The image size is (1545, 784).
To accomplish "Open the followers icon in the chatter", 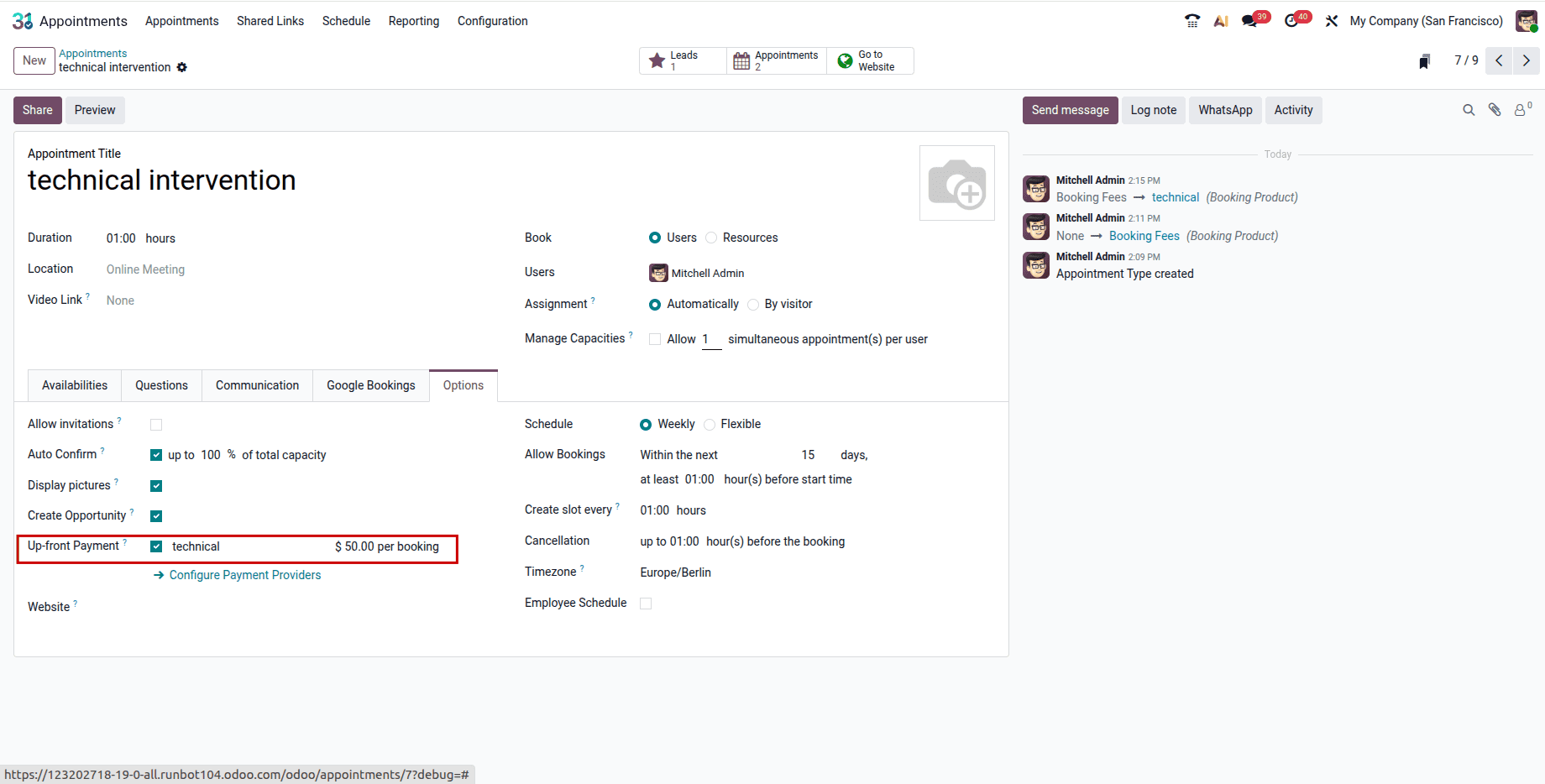I will pos(1522,109).
